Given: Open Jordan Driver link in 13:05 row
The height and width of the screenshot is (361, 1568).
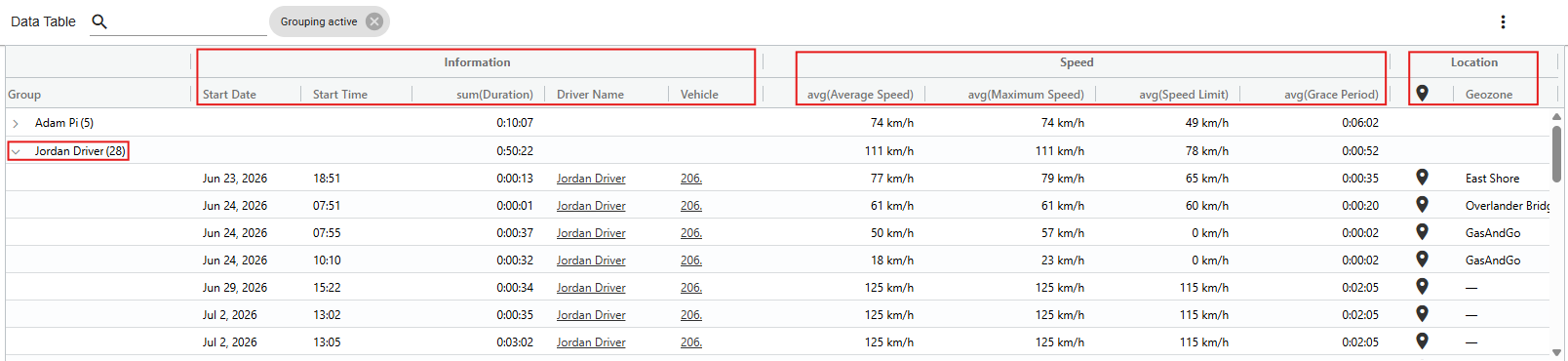Looking at the screenshot, I should coord(591,342).
